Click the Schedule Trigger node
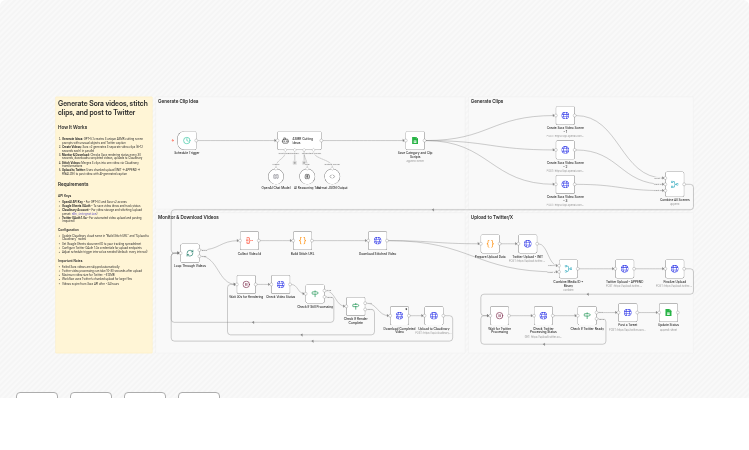This screenshot has width=749, height=450. [187, 141]
